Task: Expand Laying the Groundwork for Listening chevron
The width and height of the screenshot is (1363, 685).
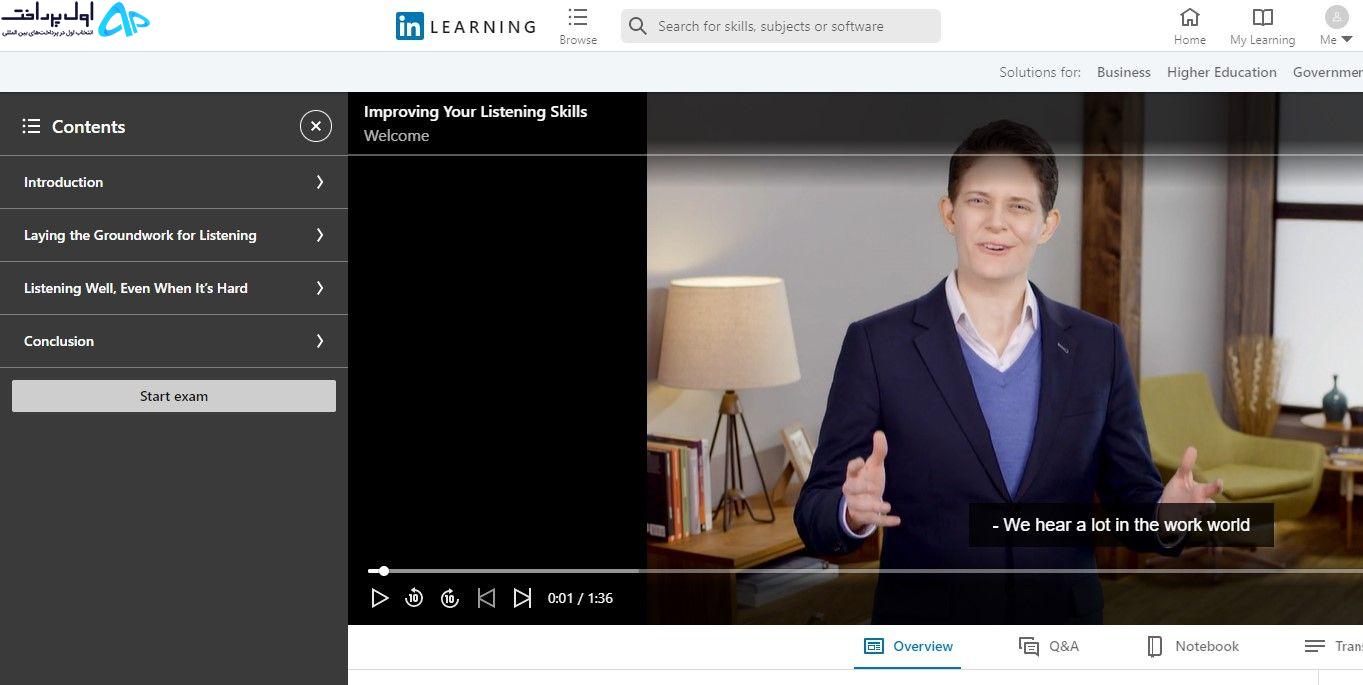Action: [x=320, y=235]
